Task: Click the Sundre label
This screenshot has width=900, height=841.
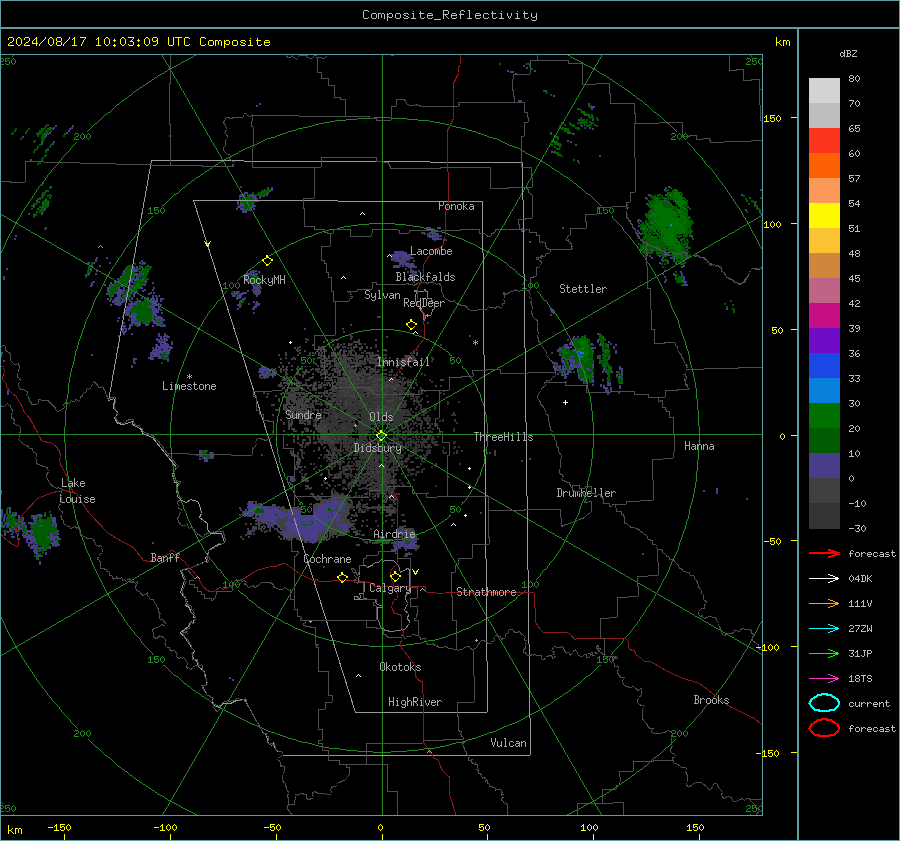Action: (303, 414)
